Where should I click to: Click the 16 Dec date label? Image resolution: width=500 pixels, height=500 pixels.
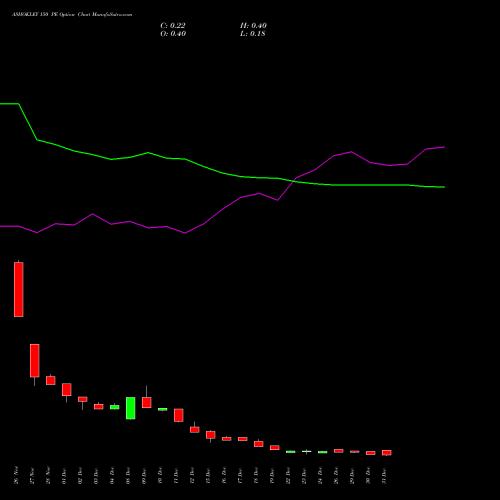(224, 476)
